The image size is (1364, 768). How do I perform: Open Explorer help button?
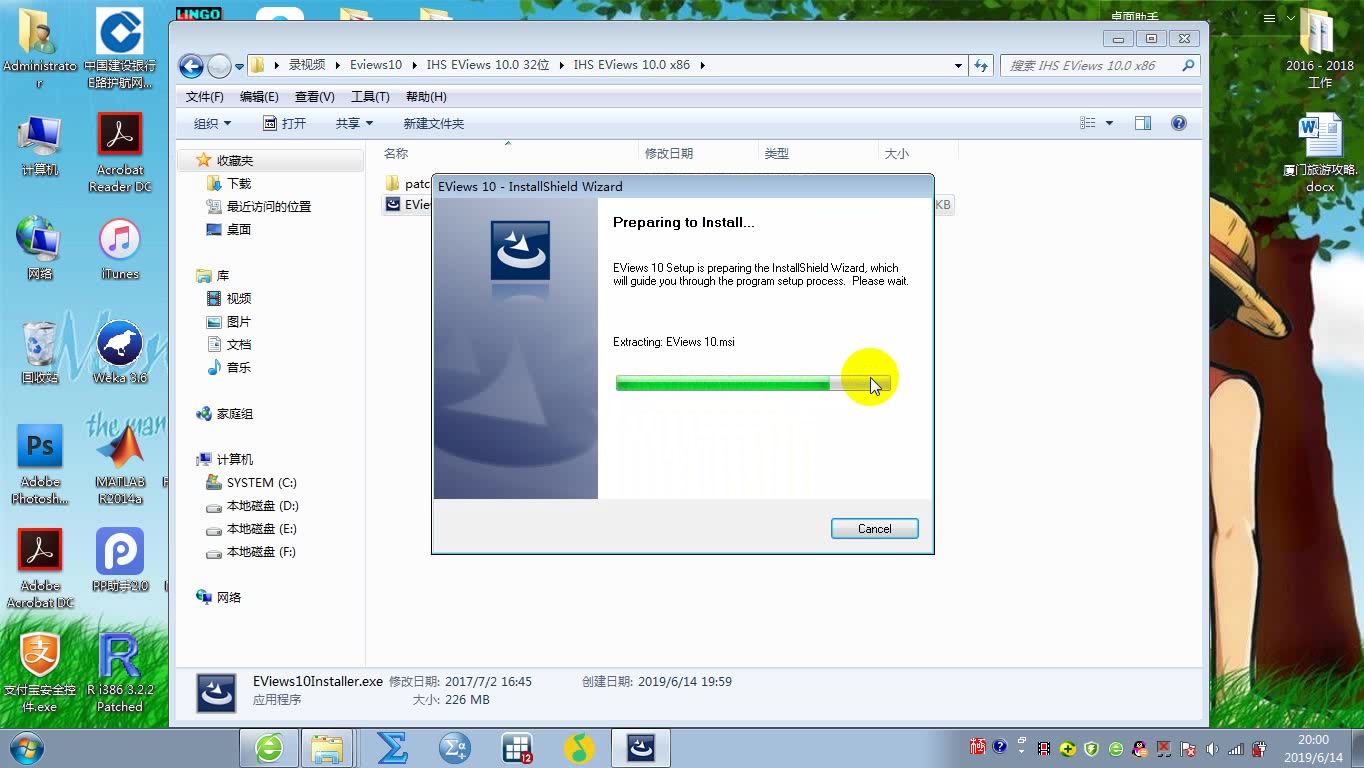1179,123
